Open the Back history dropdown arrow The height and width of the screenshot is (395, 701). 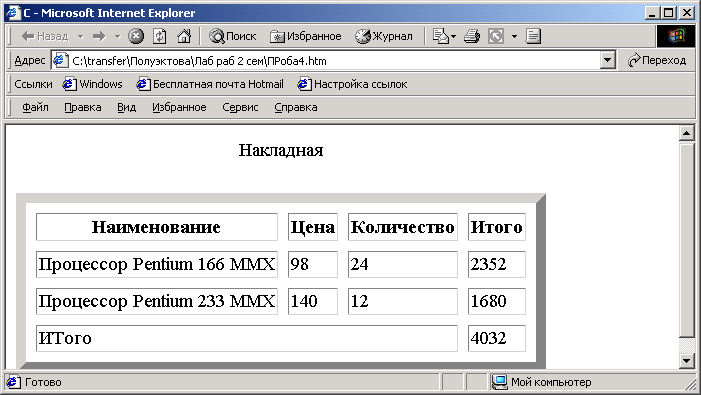point(80,36)
